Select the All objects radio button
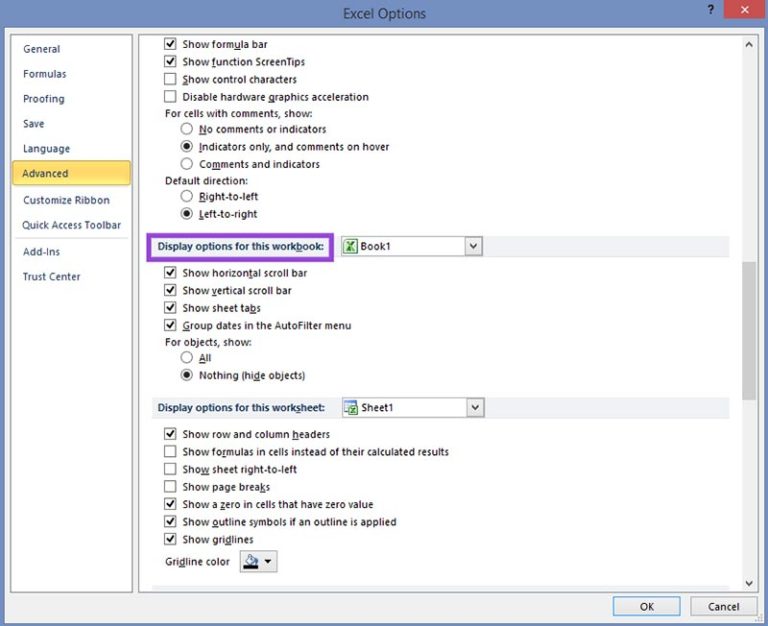The width and height of the screenshot is (768, 626). pos(187,358)
